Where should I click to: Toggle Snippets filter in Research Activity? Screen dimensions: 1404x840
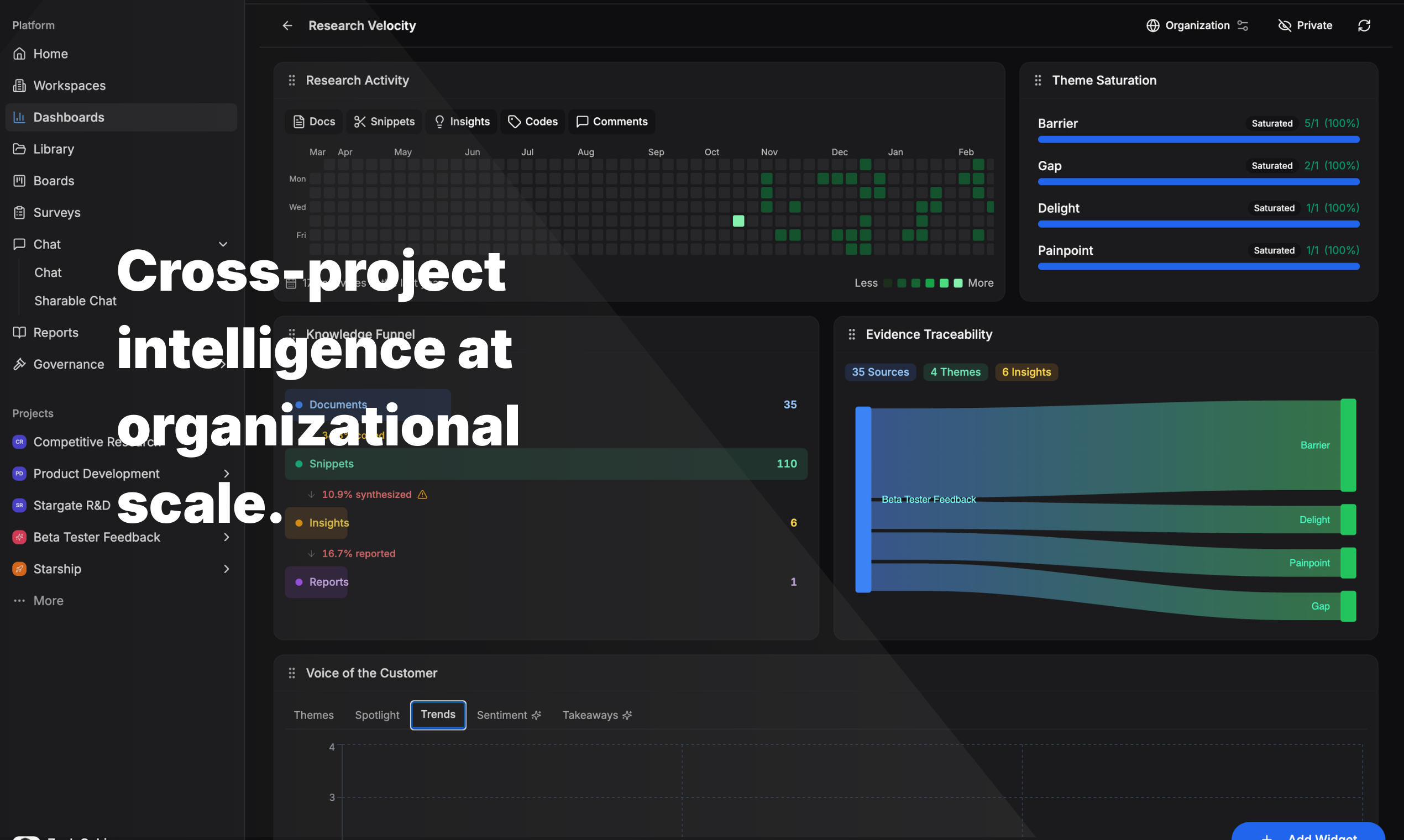(x=384, y=122)
